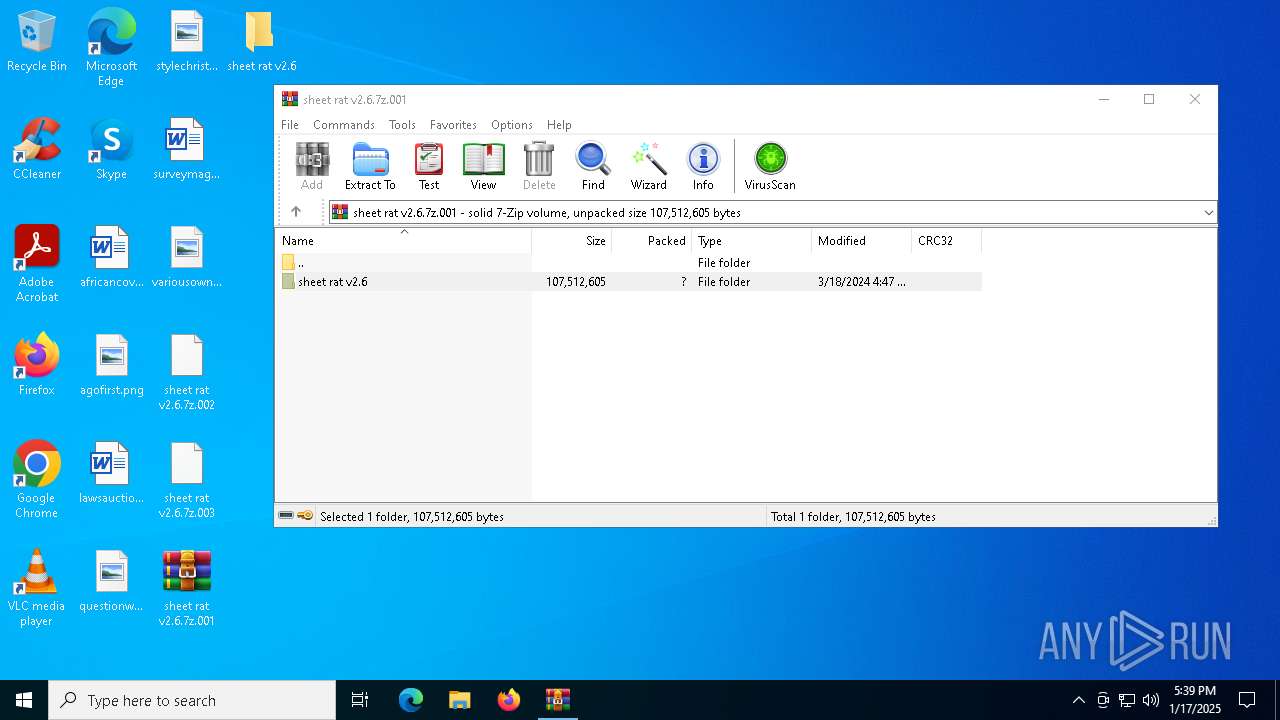Open the Favorites menu
1280x720 pixels.
tap(453, 125)
